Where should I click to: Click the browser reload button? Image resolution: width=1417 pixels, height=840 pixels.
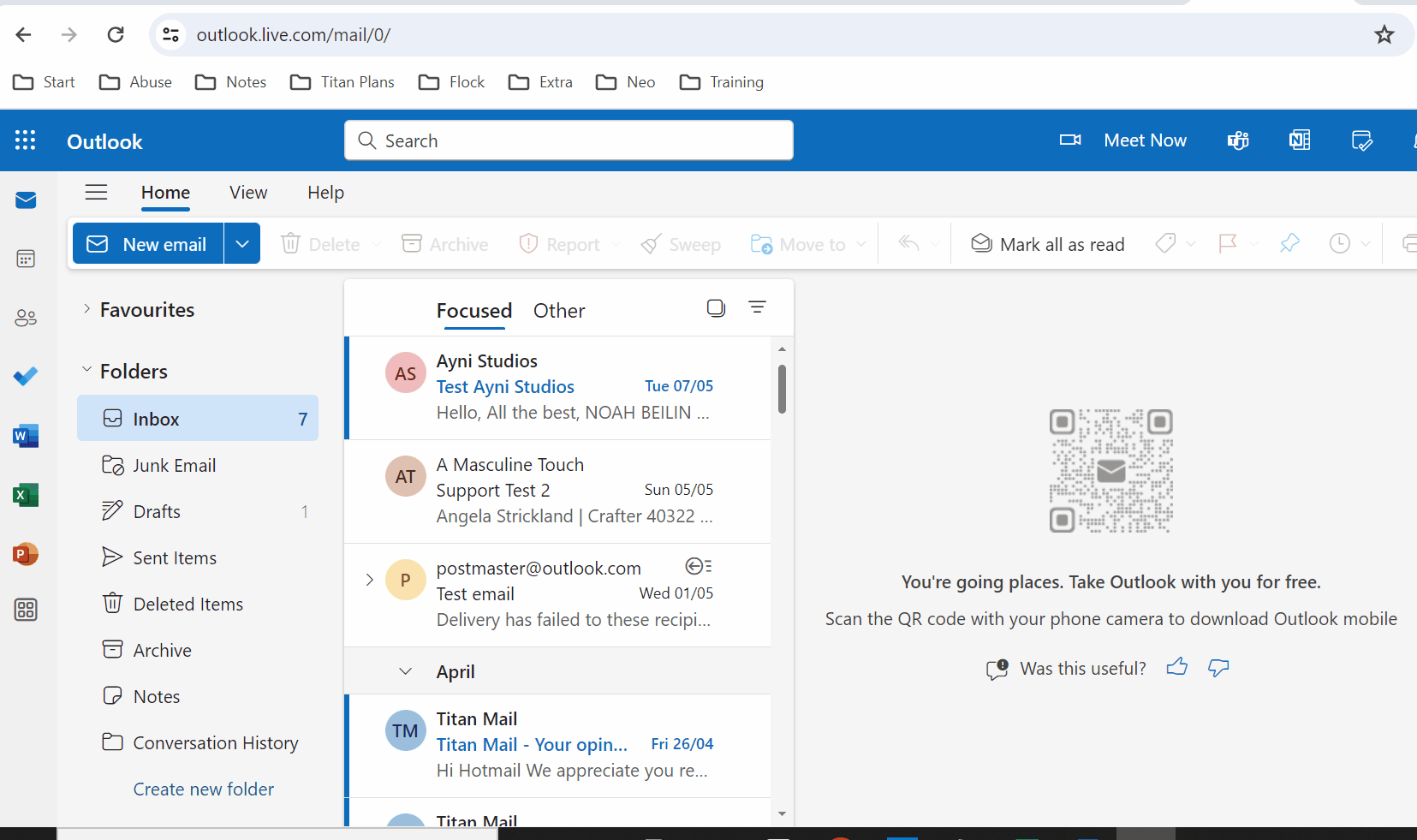coord(116,34)
